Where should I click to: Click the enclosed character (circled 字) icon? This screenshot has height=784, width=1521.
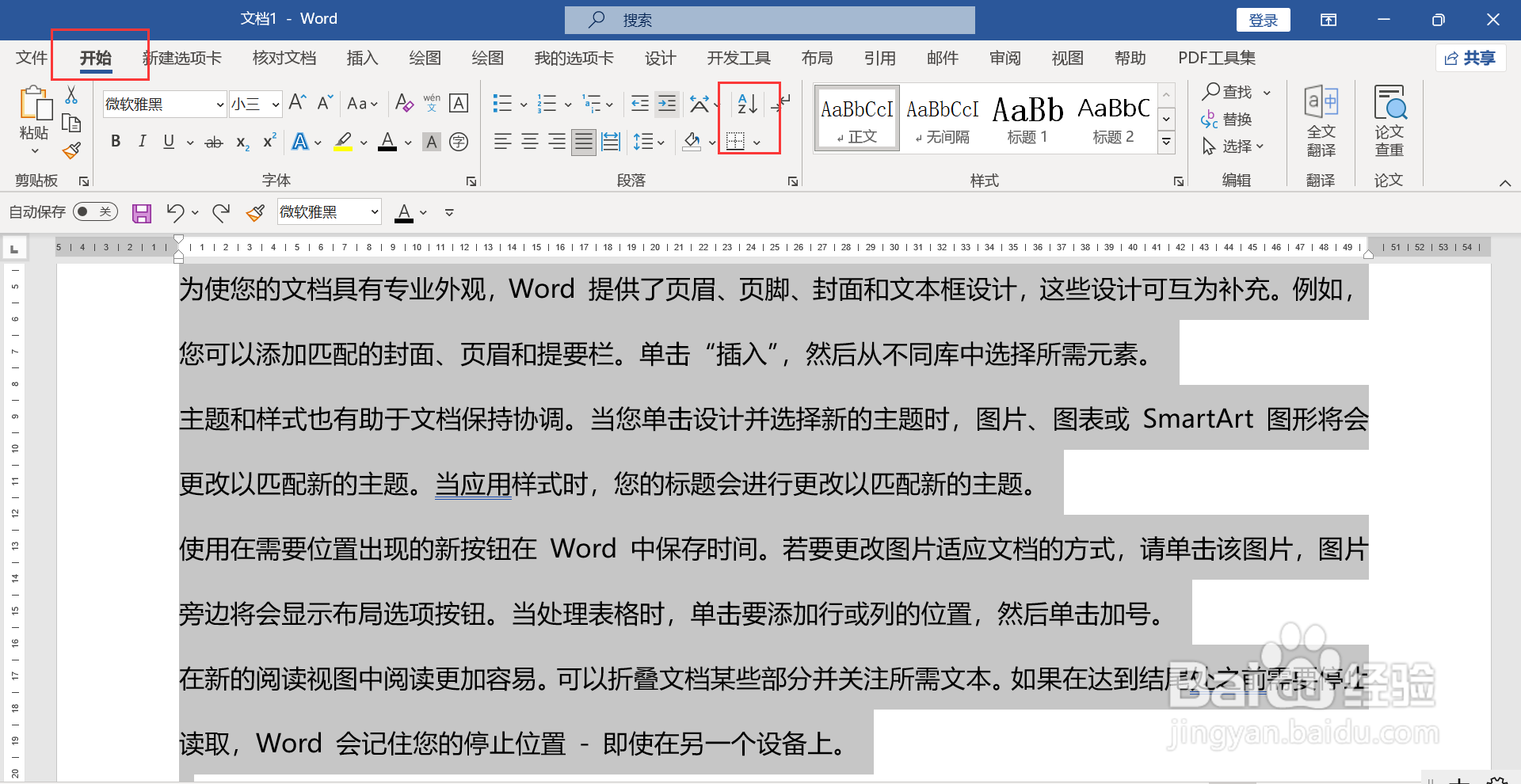pyautogui.click(x=459, y=142)
